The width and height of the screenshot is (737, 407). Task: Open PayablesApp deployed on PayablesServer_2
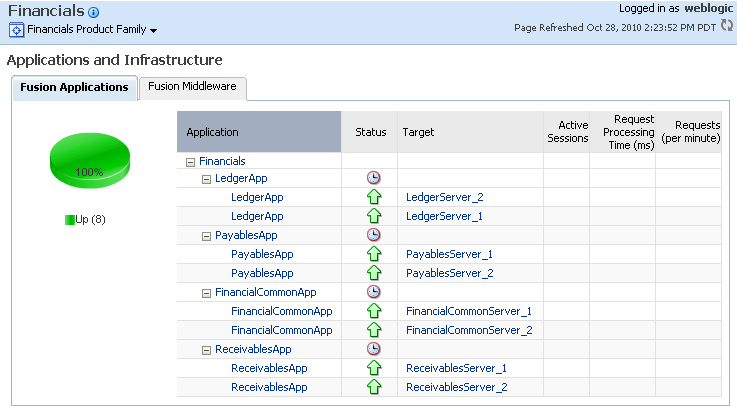click(262, 273)
